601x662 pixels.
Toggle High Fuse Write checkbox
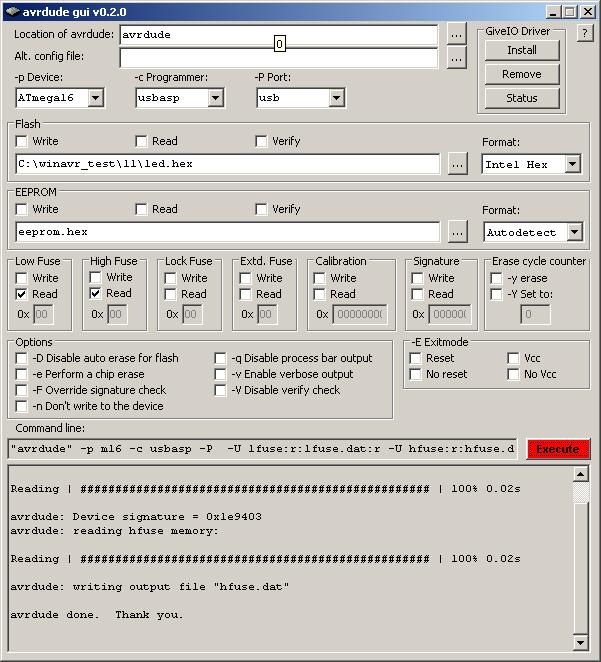click(x=95, y=277)
